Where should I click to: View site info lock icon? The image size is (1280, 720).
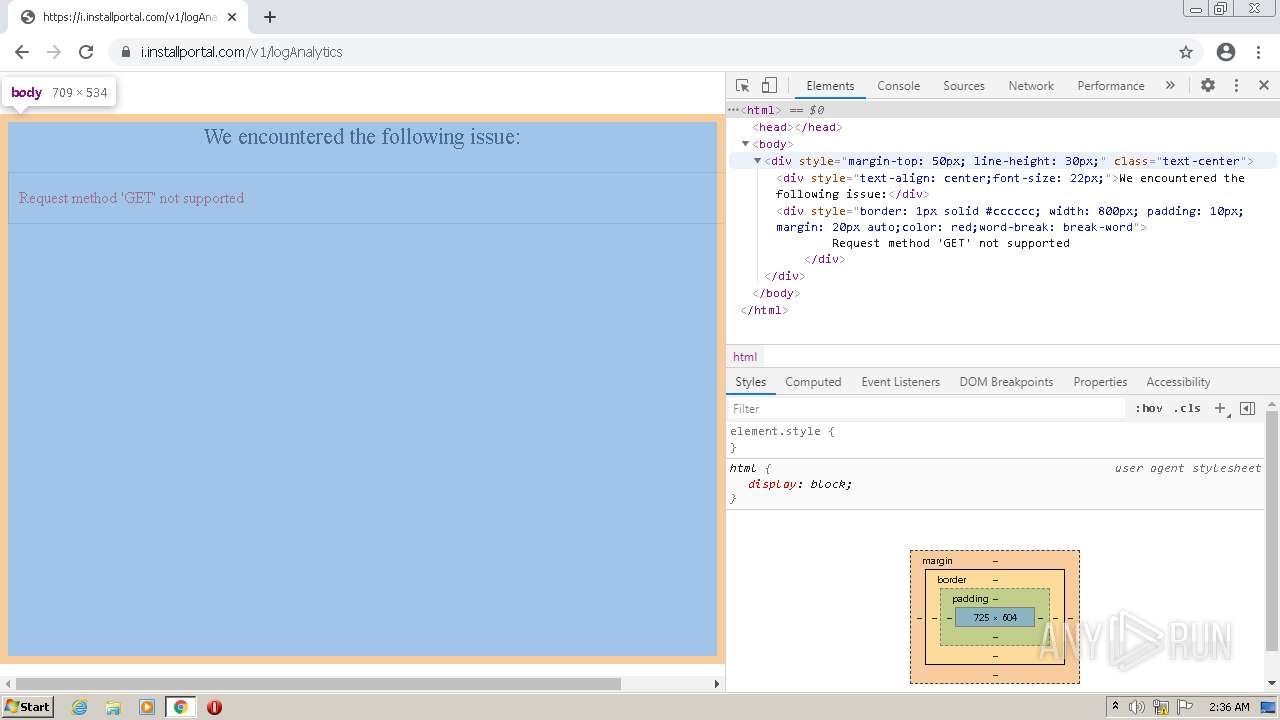click(125, 52)
